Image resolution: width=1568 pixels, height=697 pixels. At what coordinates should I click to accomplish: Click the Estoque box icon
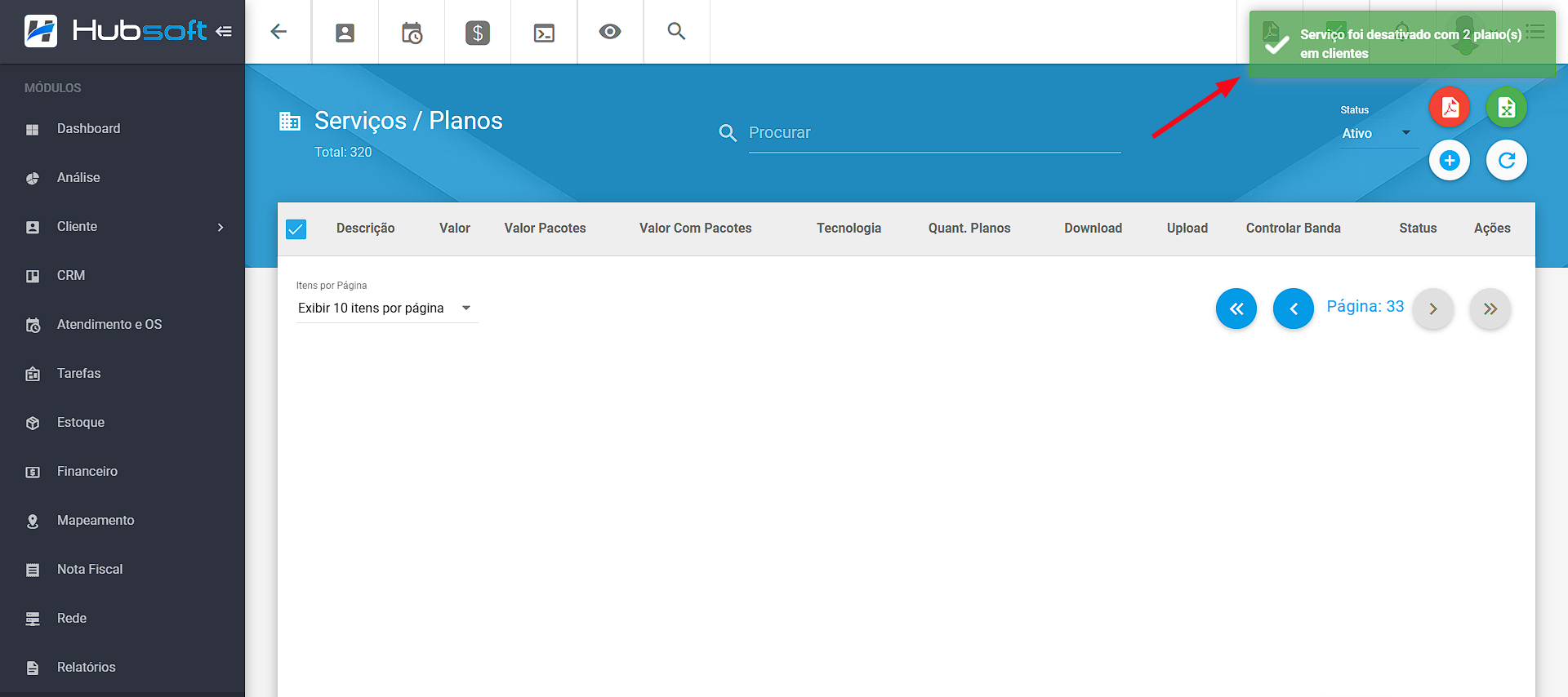point(33,424)
